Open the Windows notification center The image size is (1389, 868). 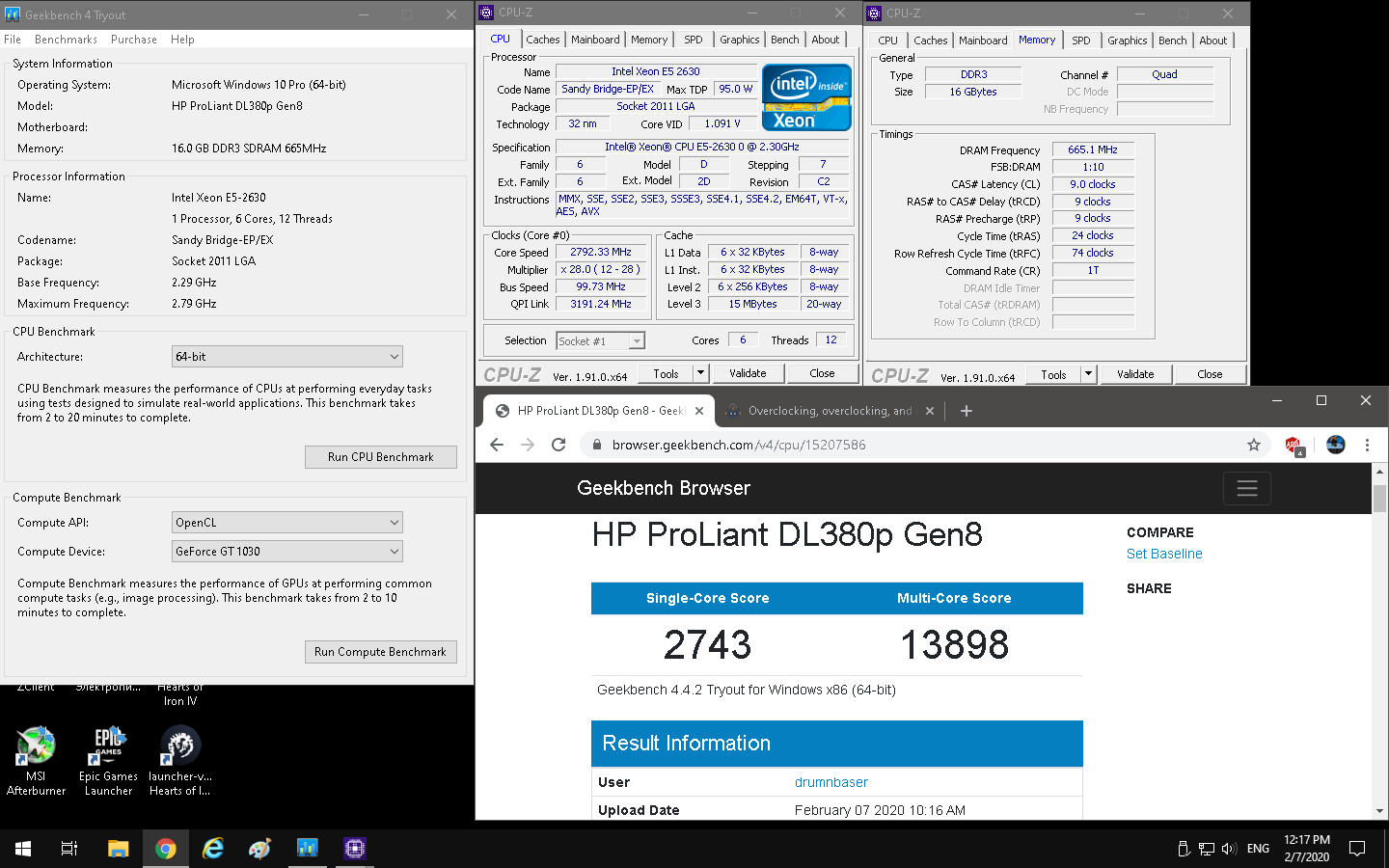[x=1357, y=849]
